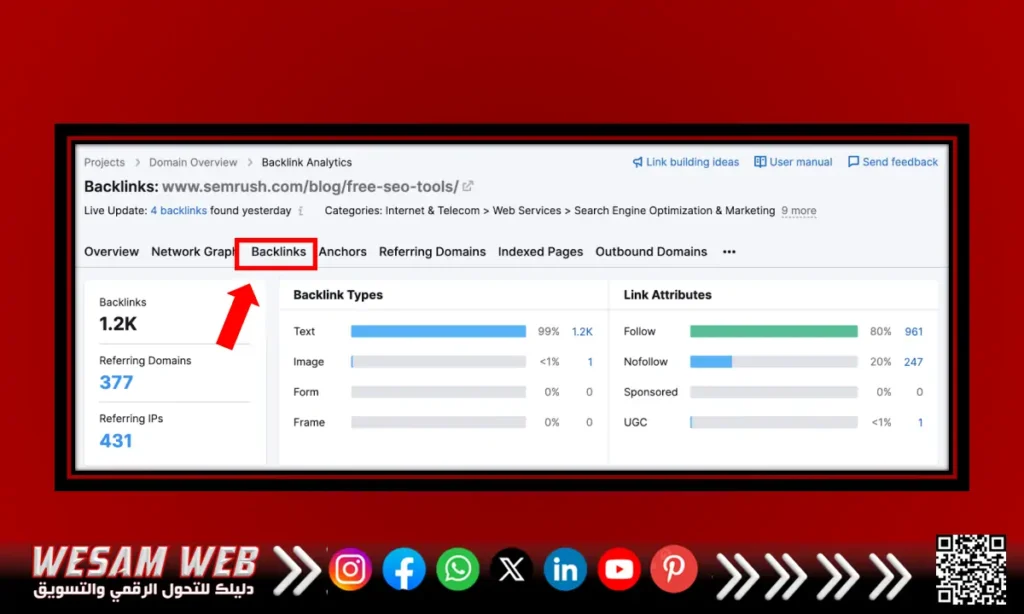Click Send feedback link
Viewport: 1024px width, 614px height.
[x=893, y=162]
